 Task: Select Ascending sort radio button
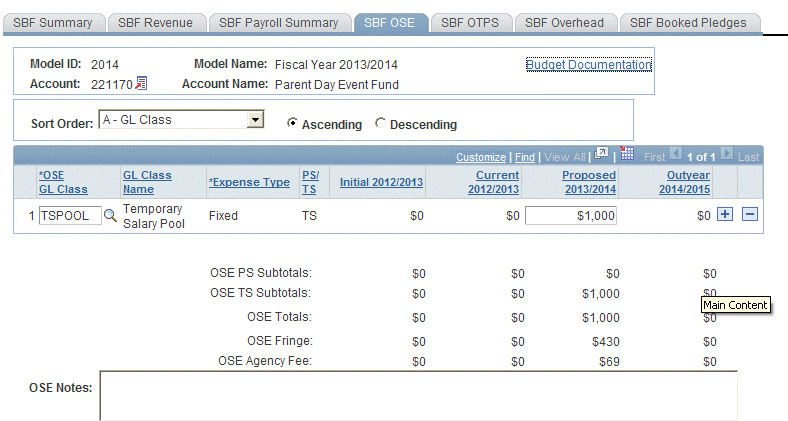(292, 124)
